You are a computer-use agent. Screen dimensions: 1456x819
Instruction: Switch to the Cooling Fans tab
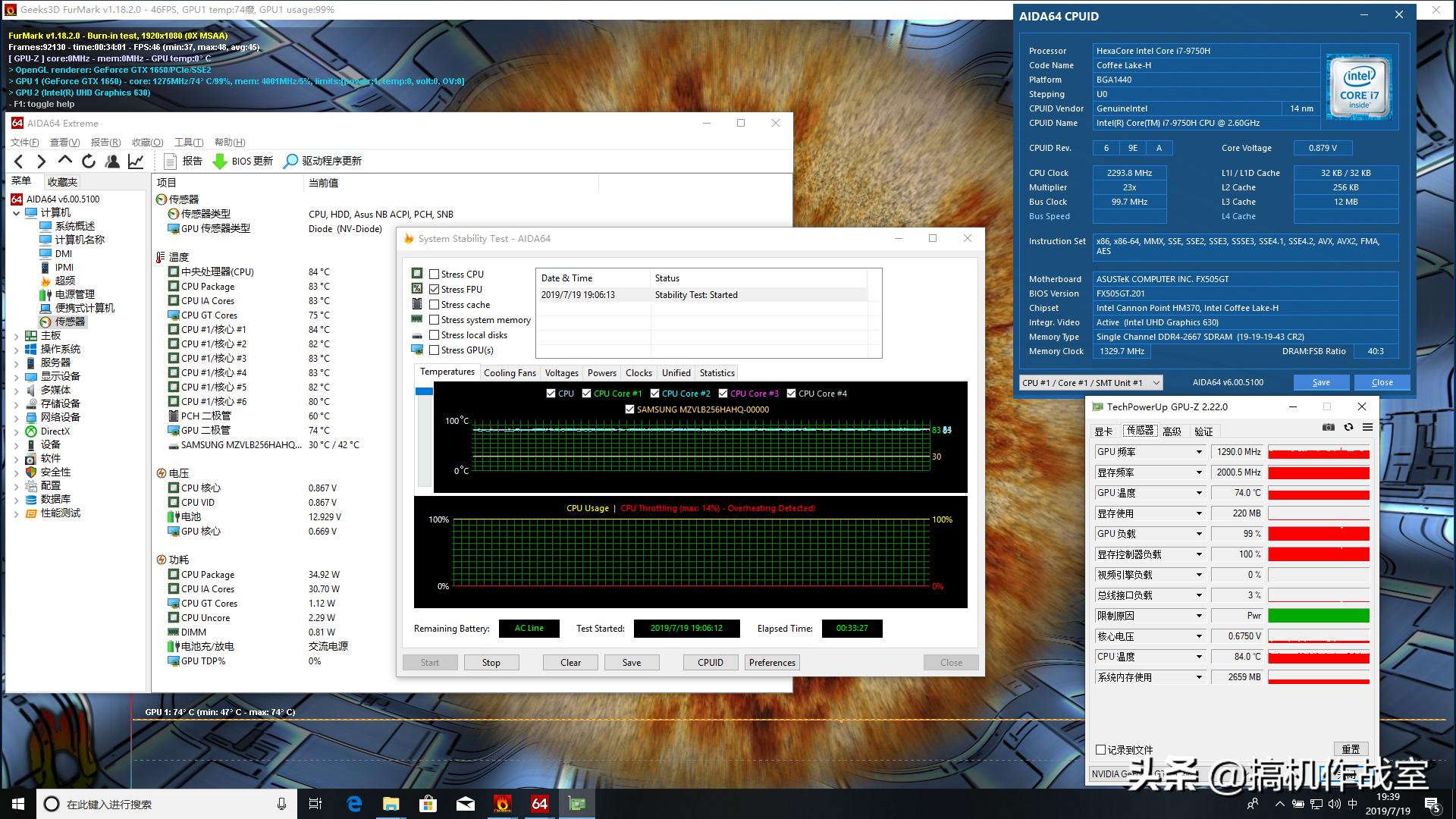[x=510, y=373]
